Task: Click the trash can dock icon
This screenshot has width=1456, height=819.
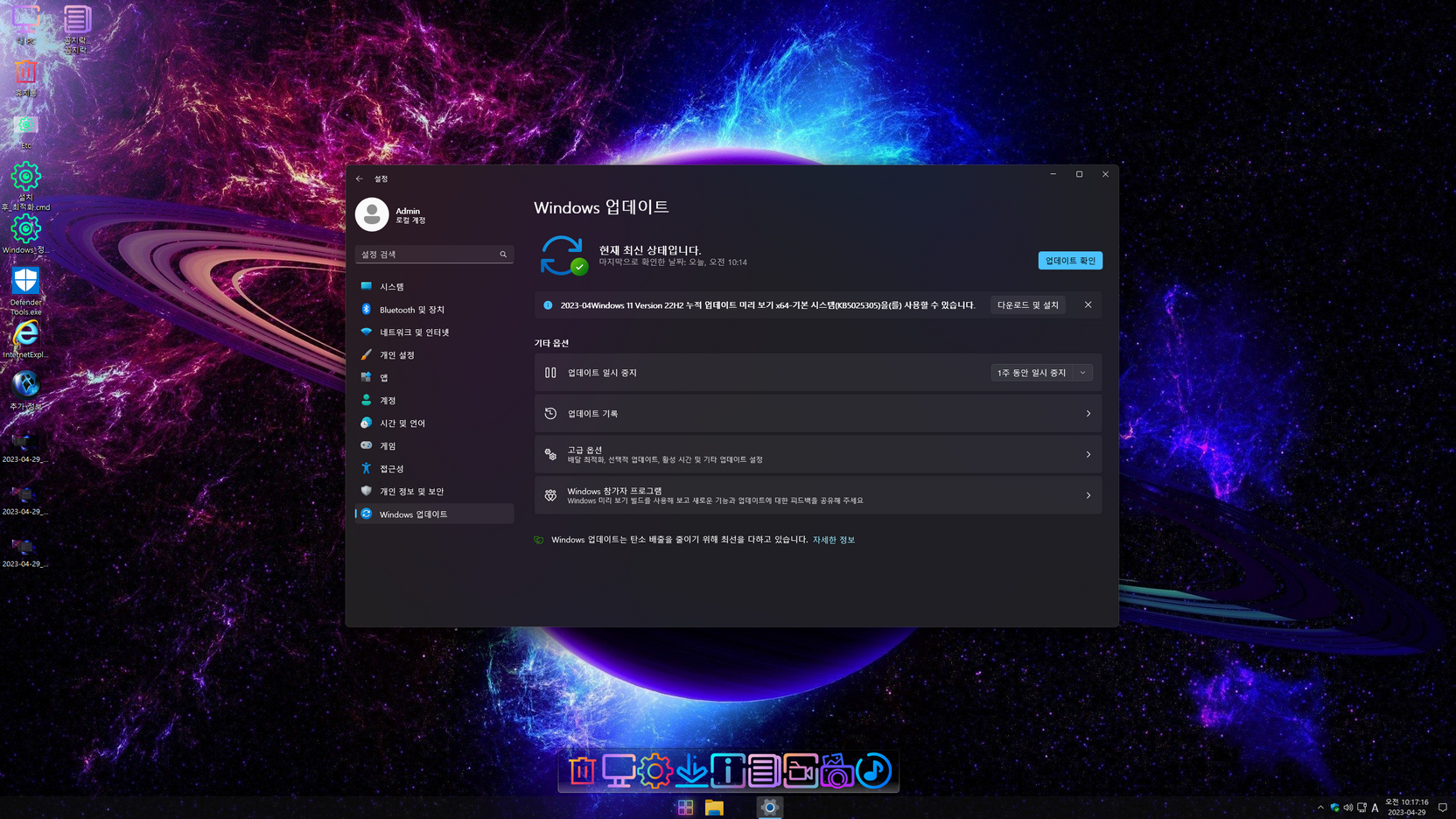Action: click(x=582, y=771)
